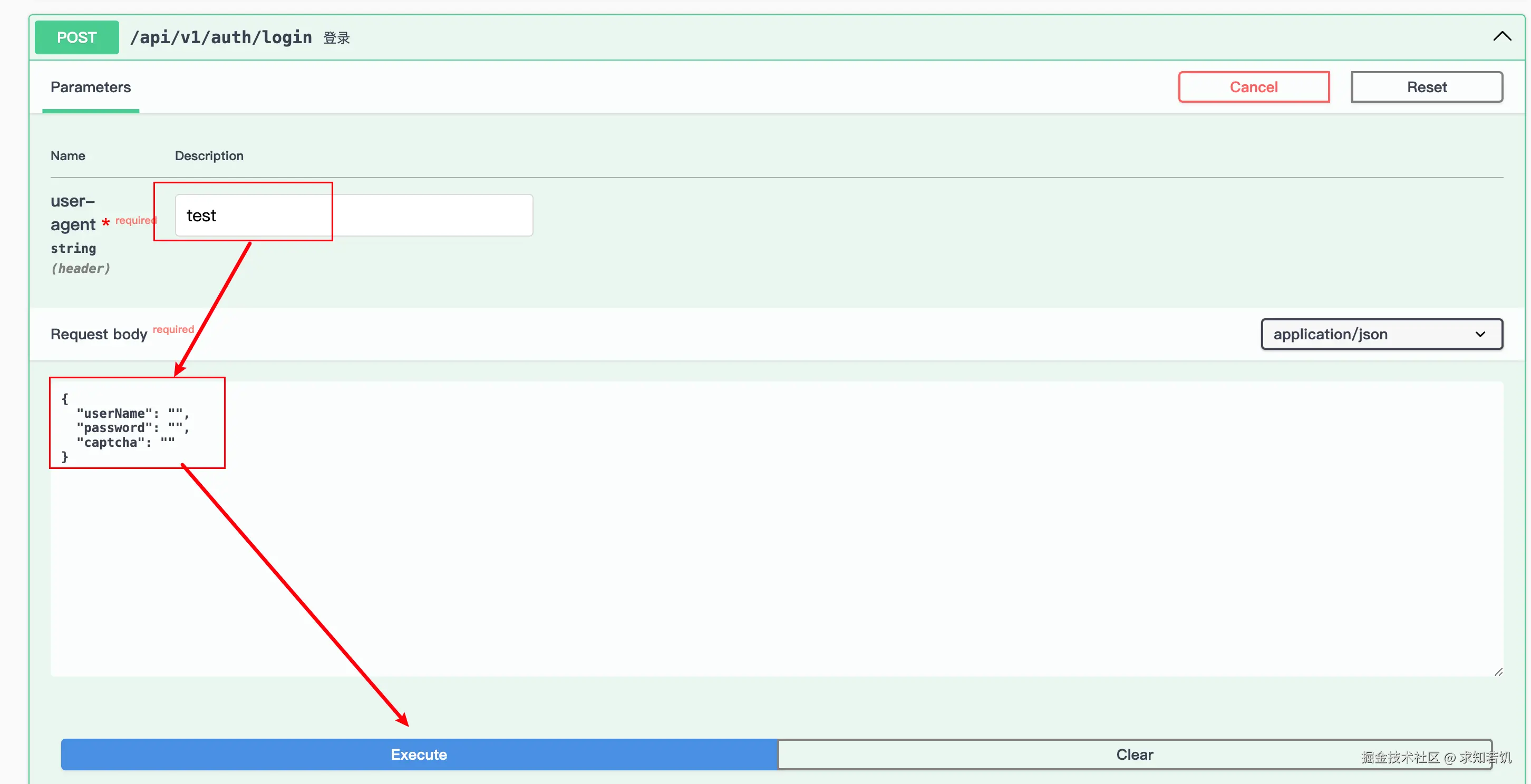Open the application/json content type dropdown

tap(1382, 335)
